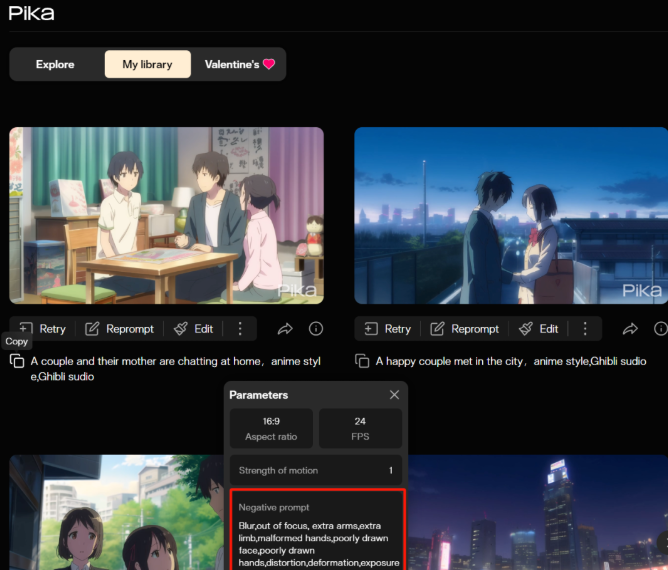668x570 pixels.
Task: Click the Retry plus icon on family video
Action: point(26,328)
